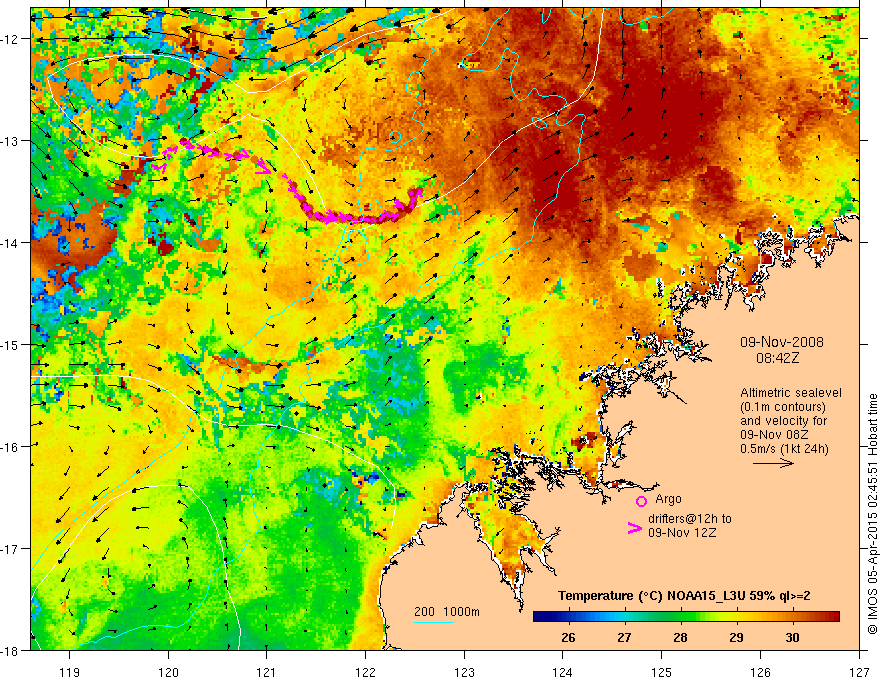Click the 'and velocity for' text line
Image resolution: width=880 pixels, height=680 pixels.
[783, 421]
